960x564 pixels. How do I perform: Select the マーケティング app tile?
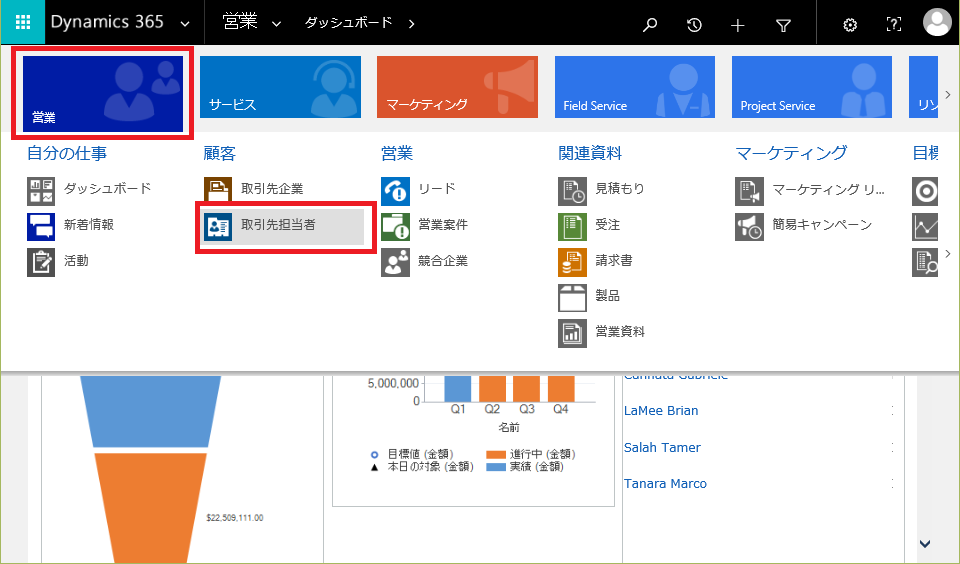point(457,87)
